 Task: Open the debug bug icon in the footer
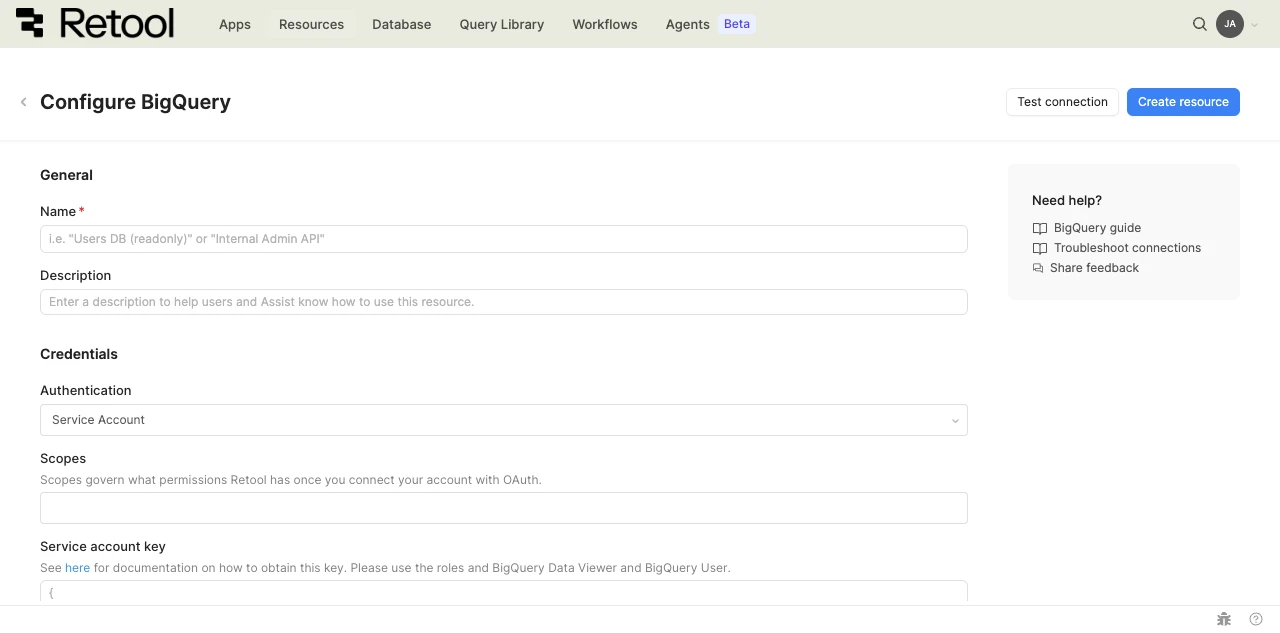[1223, 619]
